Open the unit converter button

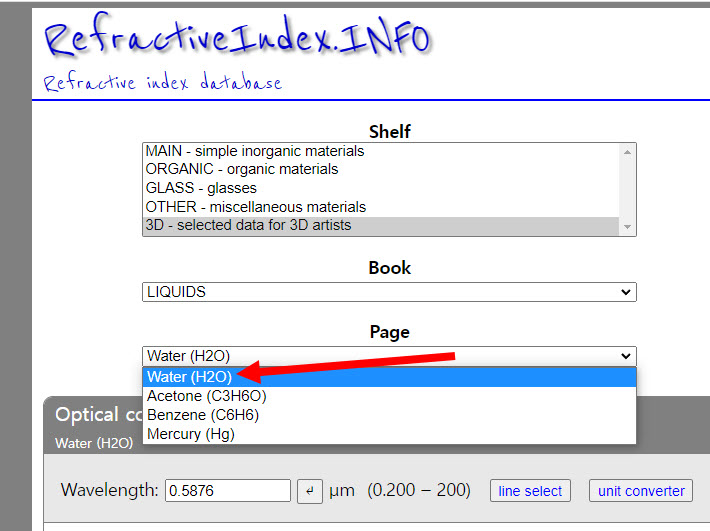641,491
